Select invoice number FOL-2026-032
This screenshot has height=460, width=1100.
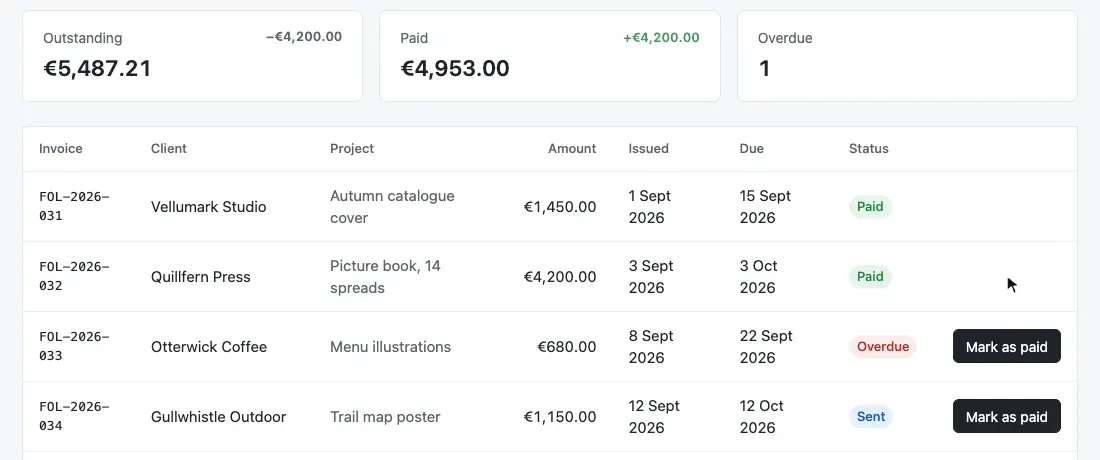tap(74, 276)
